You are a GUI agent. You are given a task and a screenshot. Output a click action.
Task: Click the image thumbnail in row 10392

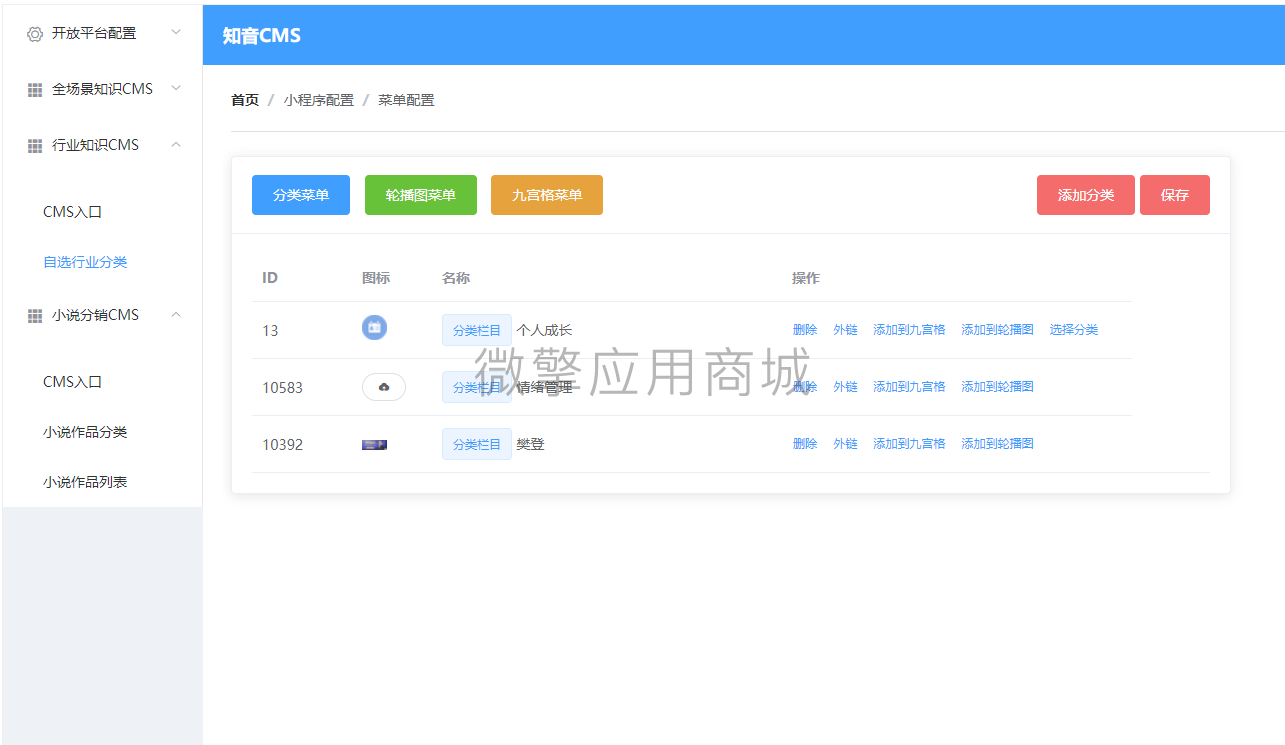pos(374,444)
